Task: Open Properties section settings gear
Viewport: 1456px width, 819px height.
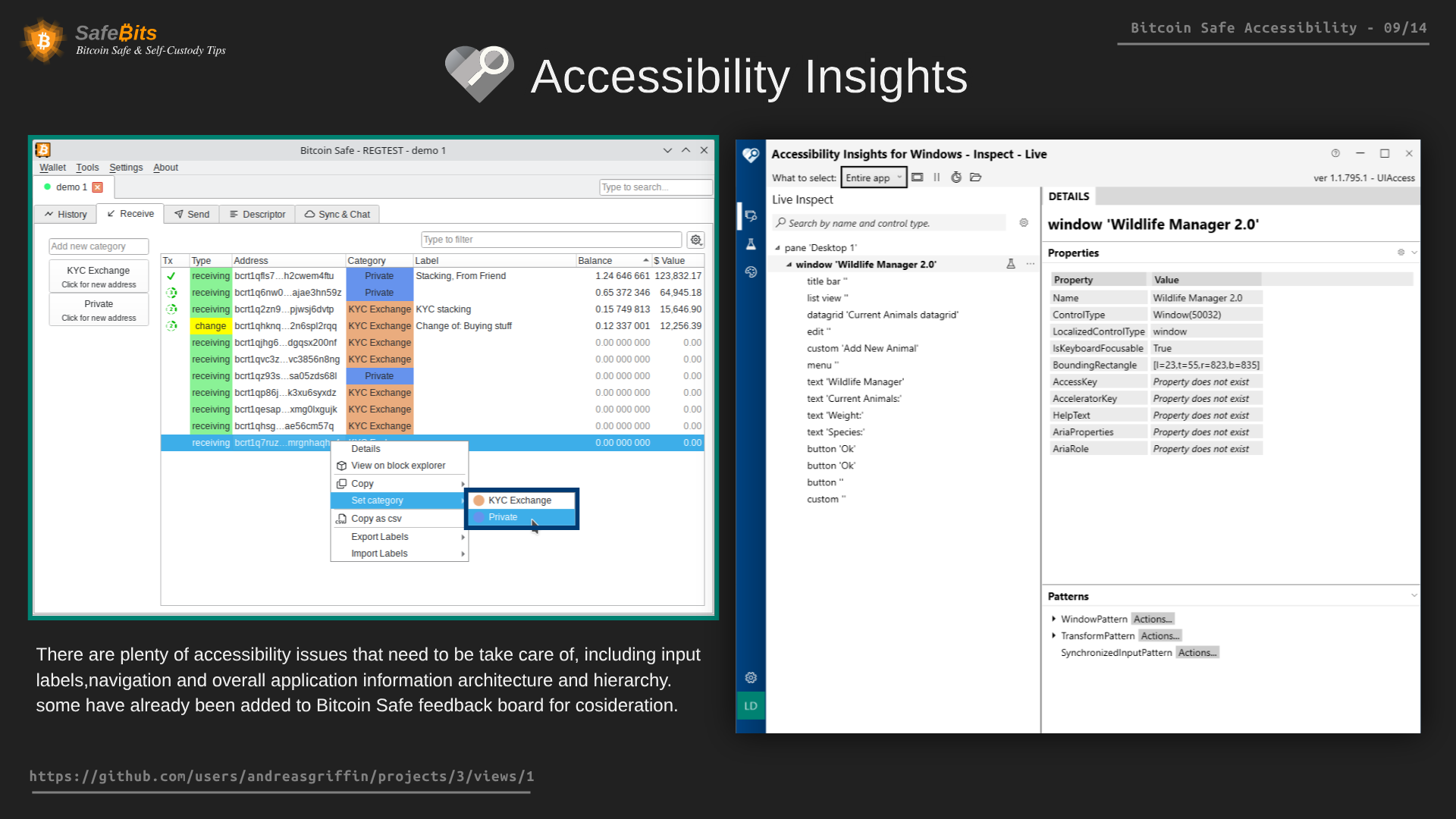Action: point(1401,253)
